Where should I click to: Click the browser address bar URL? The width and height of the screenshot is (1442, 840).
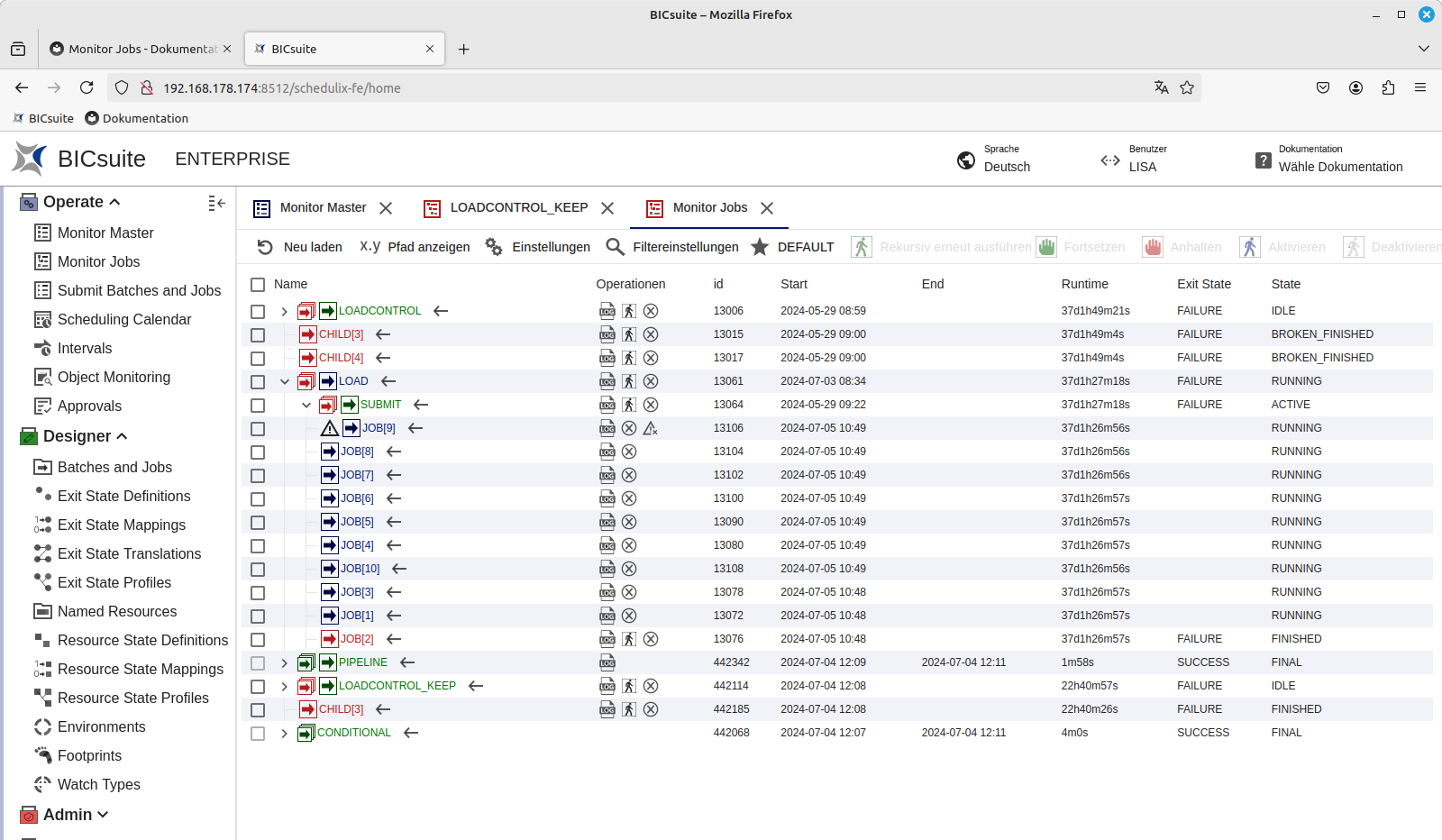281,87
